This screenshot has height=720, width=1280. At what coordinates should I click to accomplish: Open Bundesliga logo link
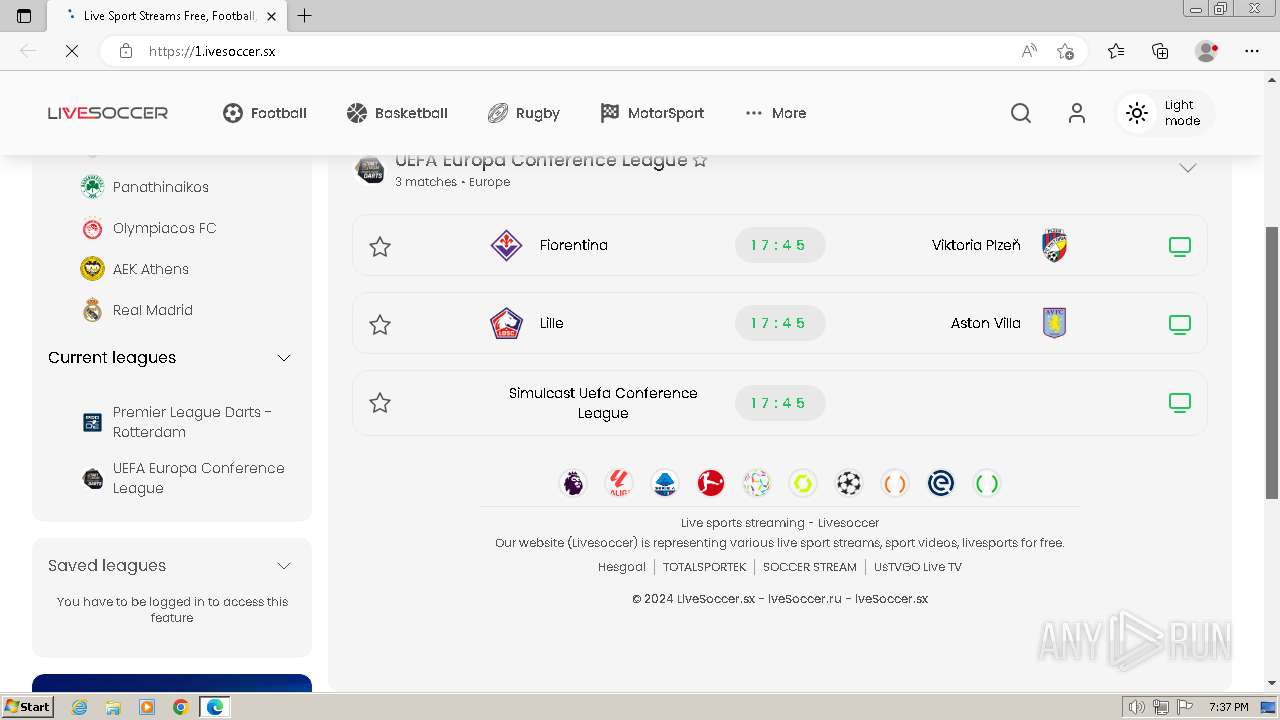(711, 484)
